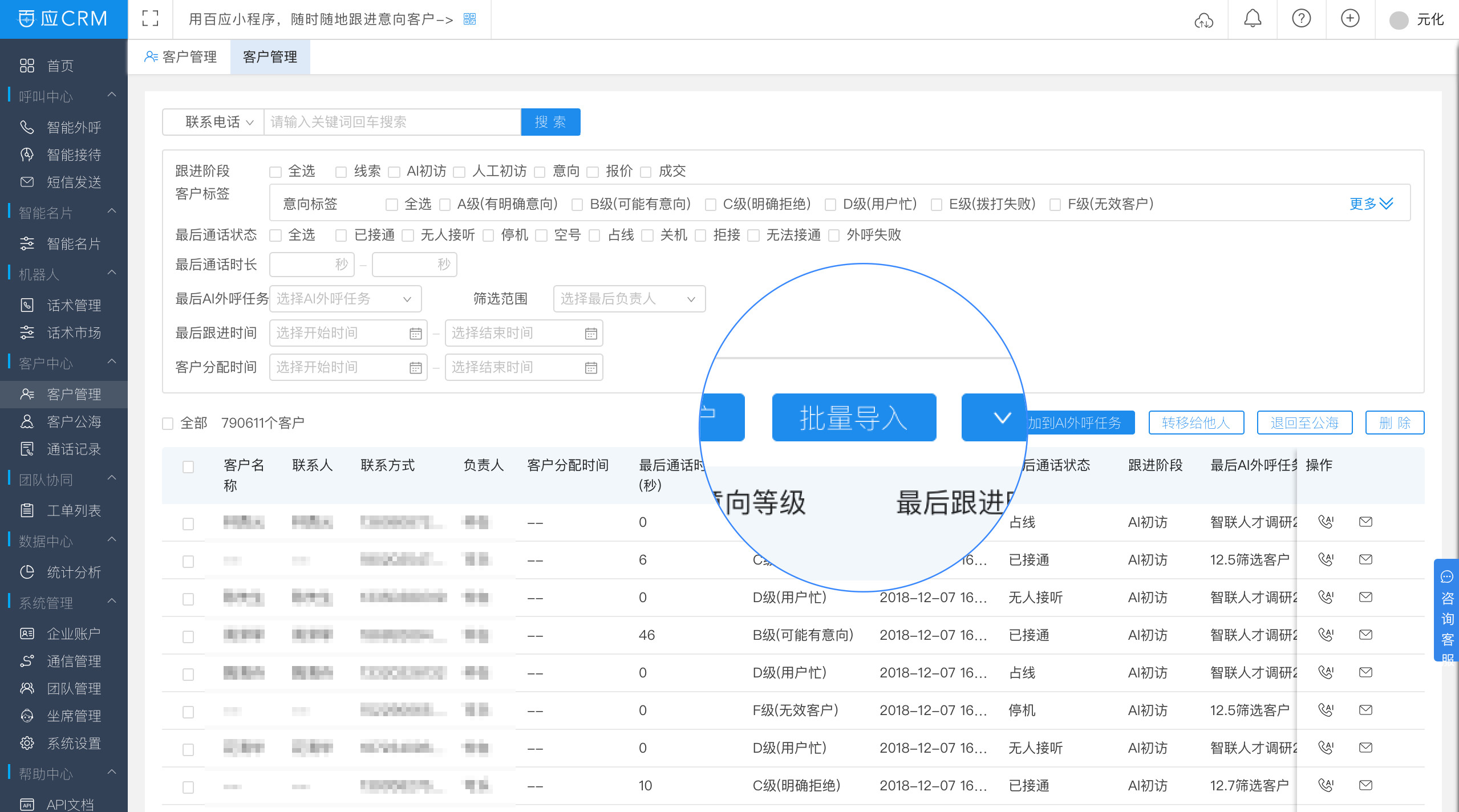This screenshot has width=1459, height=812.
Task: Open 话术管理 in the sidebar
Action: tap(74, 305)
